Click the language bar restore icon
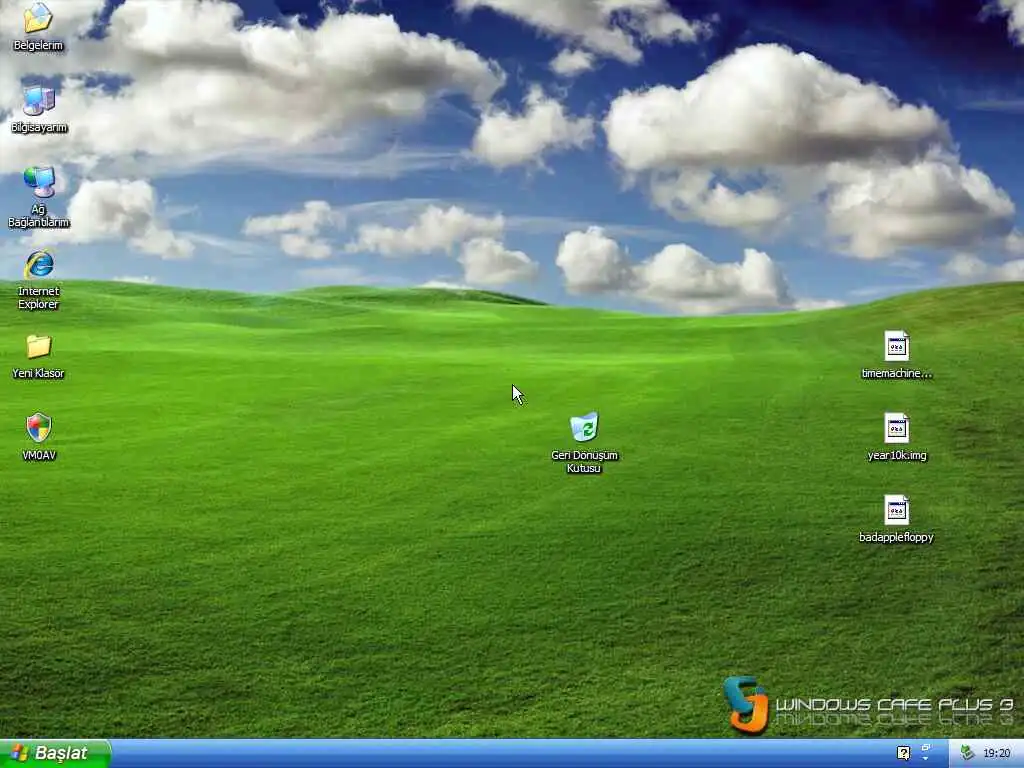 (x=926, y=748)
